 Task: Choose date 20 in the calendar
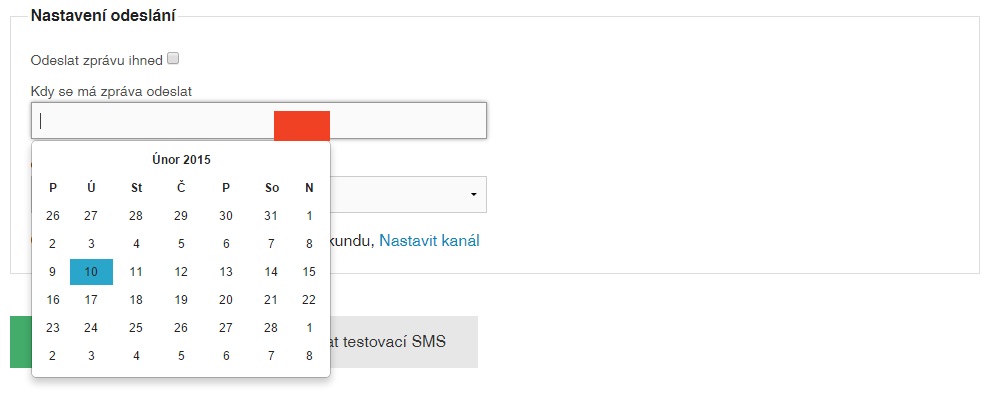click(226, 300)
